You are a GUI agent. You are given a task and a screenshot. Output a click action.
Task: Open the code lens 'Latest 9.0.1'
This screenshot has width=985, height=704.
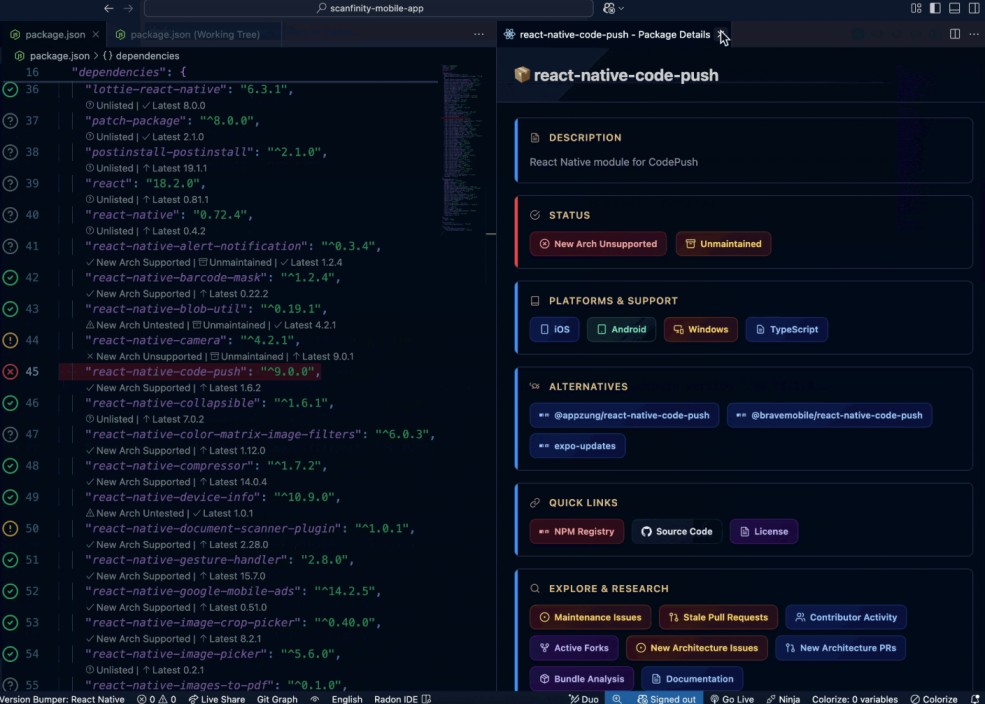323,356
